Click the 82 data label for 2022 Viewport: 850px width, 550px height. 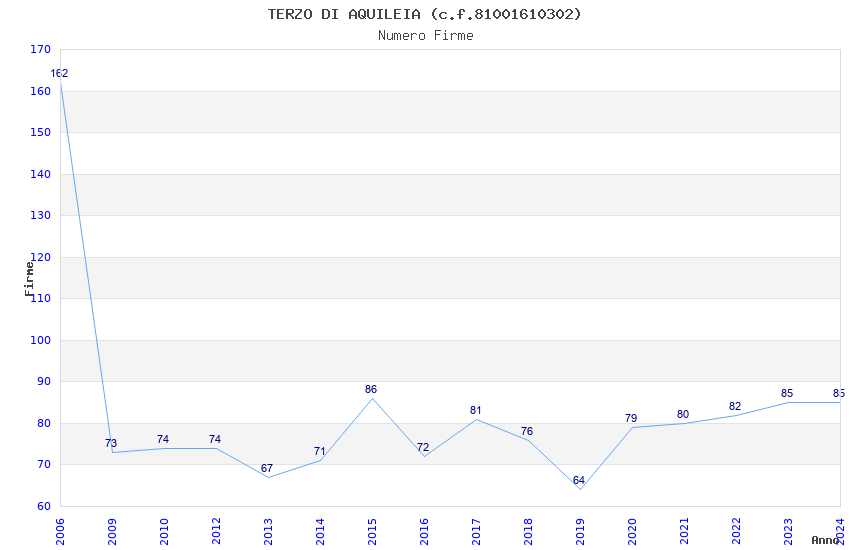click(x=735, y=406)
